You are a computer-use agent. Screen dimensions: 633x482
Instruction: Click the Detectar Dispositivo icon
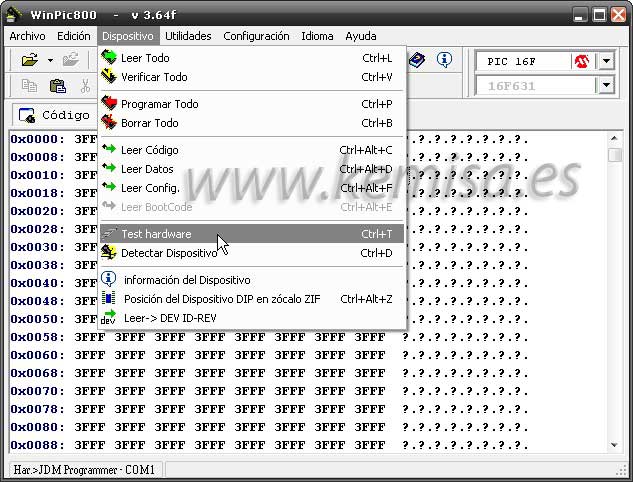pos(109,252)
